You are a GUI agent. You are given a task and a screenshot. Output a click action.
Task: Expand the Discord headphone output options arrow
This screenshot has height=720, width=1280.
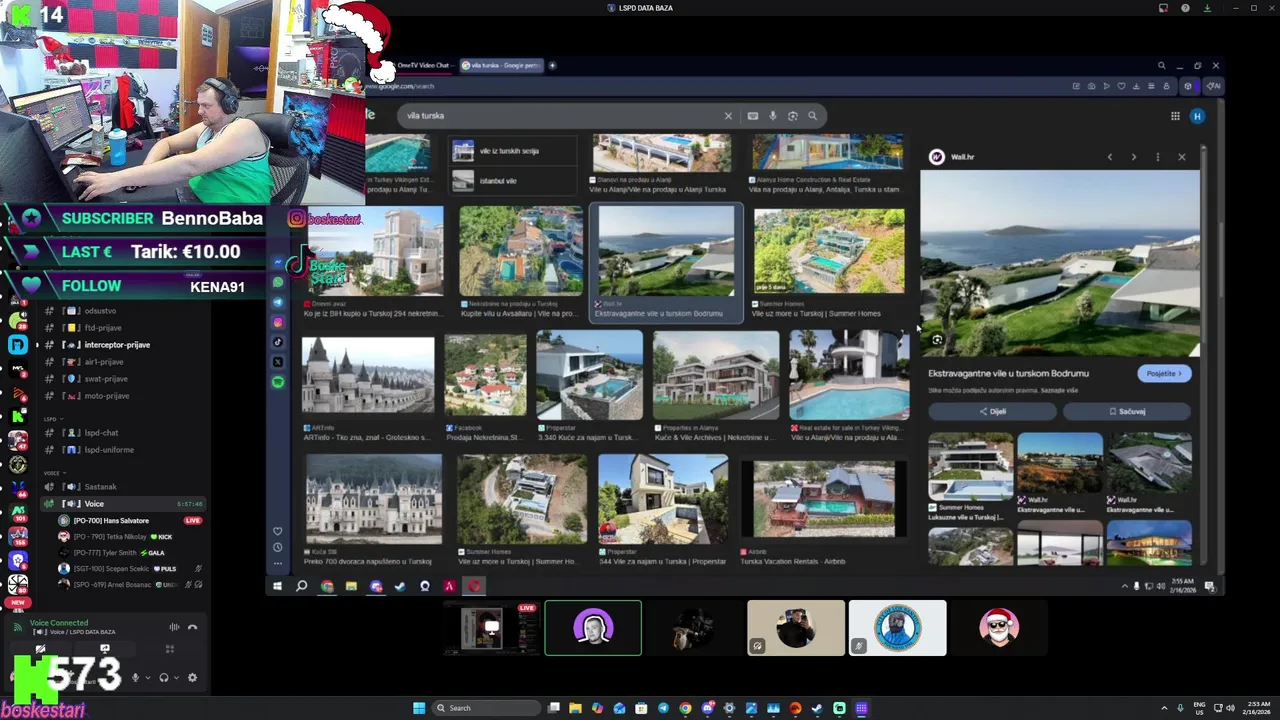tap(177, 677)
